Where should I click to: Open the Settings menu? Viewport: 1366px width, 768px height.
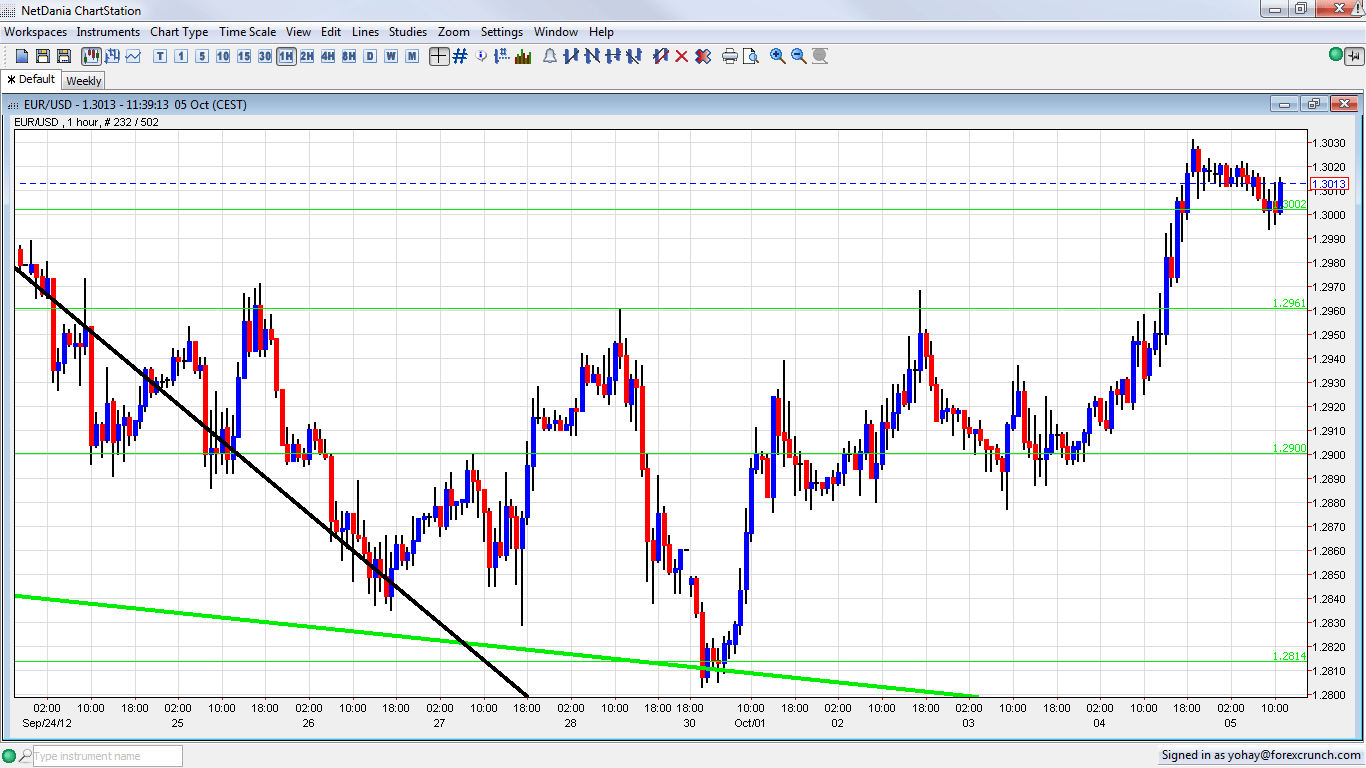[x=502, y=32]
